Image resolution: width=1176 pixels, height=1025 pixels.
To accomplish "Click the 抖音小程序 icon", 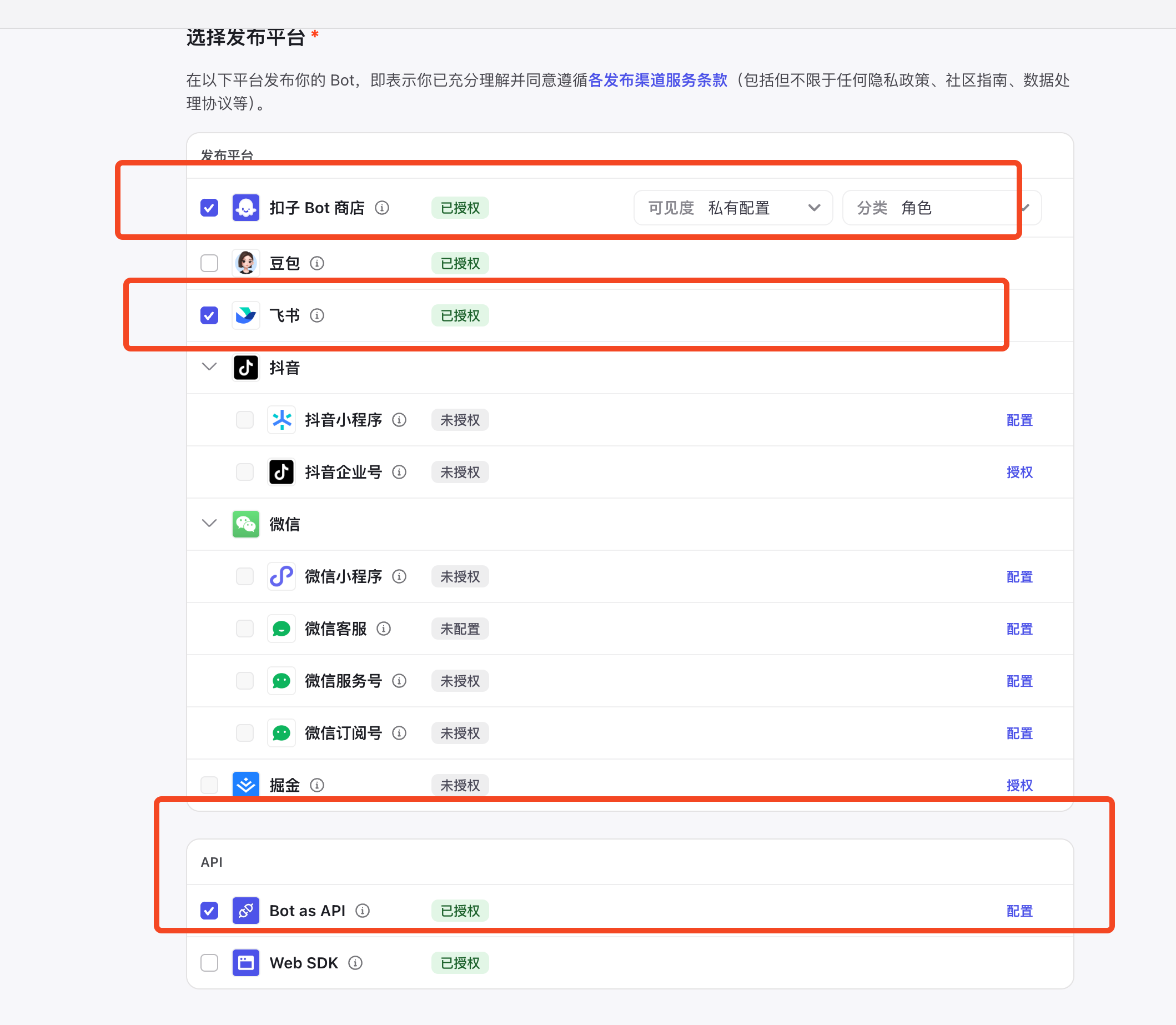I will tap(282, 420).
